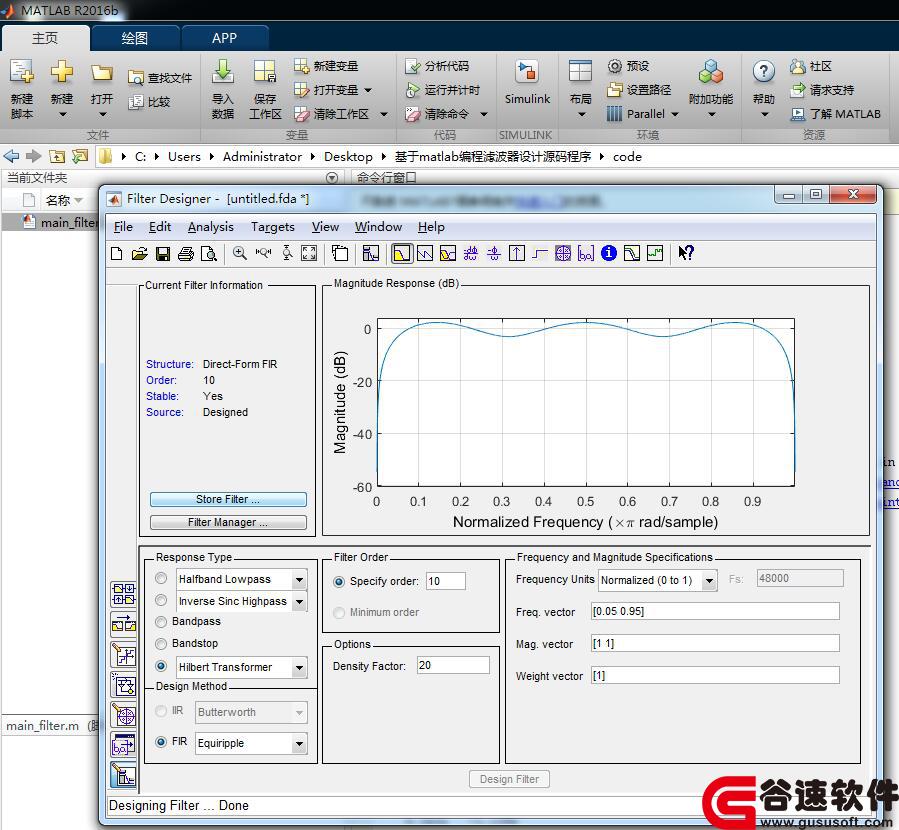
Task: Click 分析代码 in MATLAB ribbon
Action: pyautogui.click(x=437, y=66)
